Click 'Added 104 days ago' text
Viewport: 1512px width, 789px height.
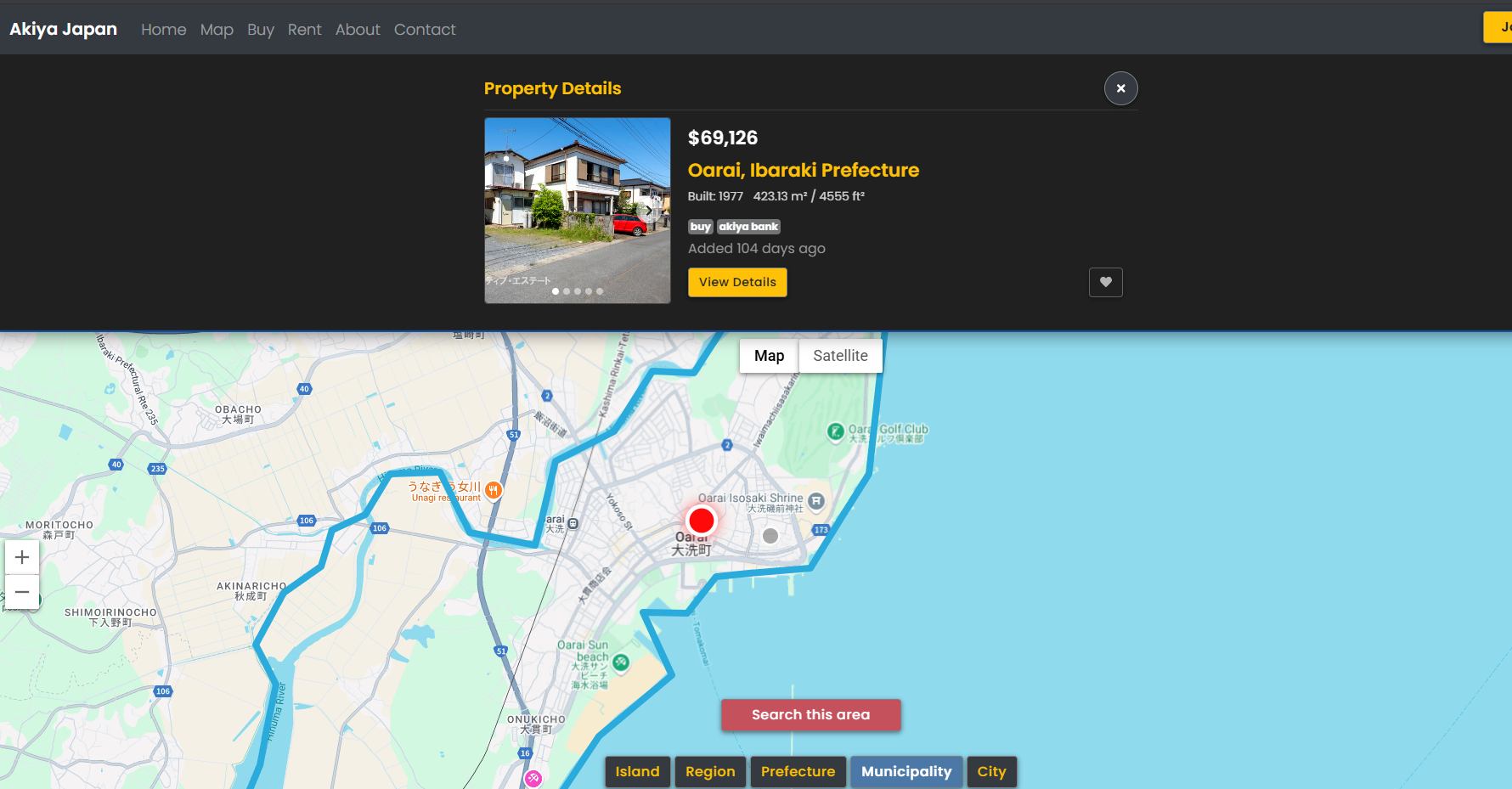[x=757, y=248]
